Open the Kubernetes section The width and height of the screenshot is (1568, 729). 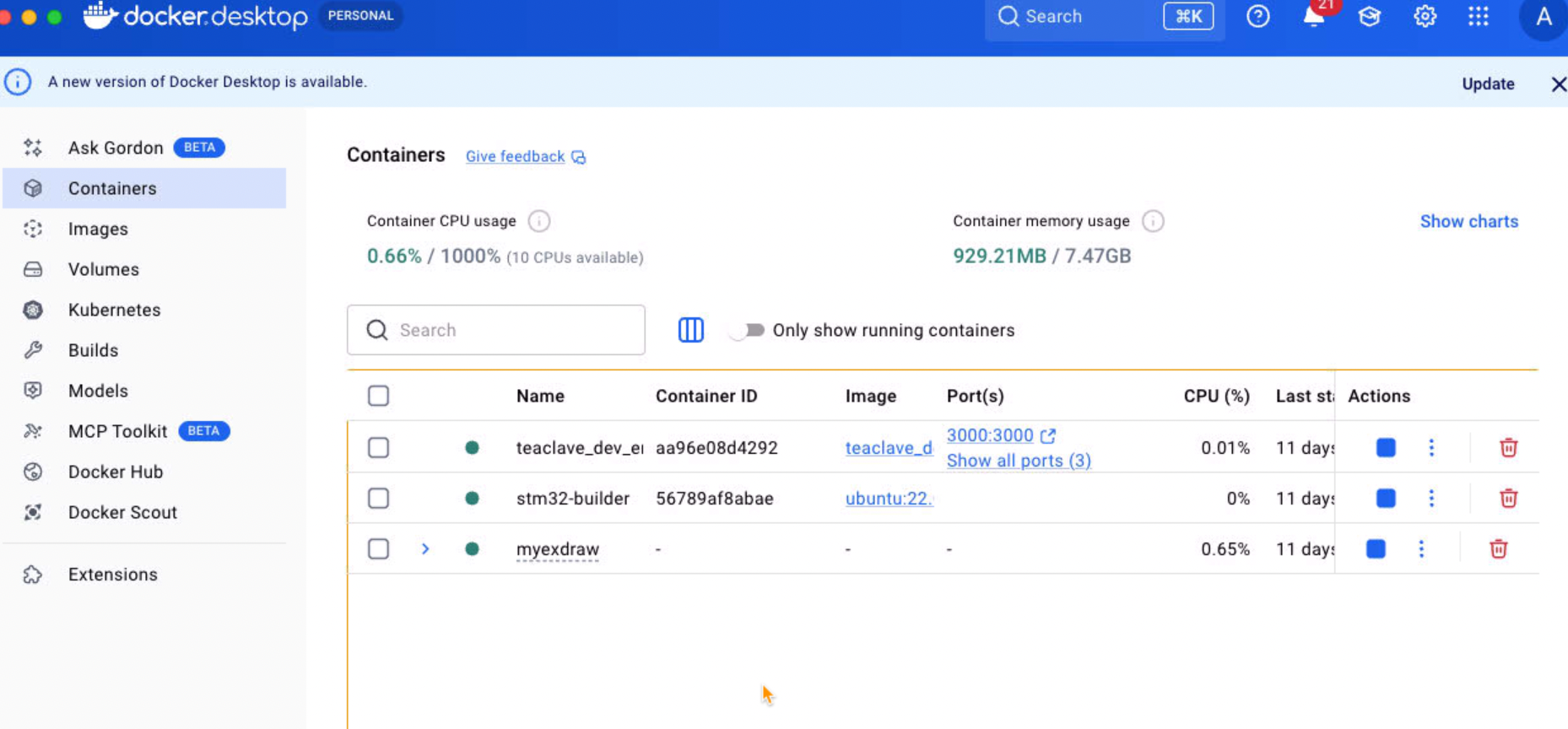coord(144,310)
